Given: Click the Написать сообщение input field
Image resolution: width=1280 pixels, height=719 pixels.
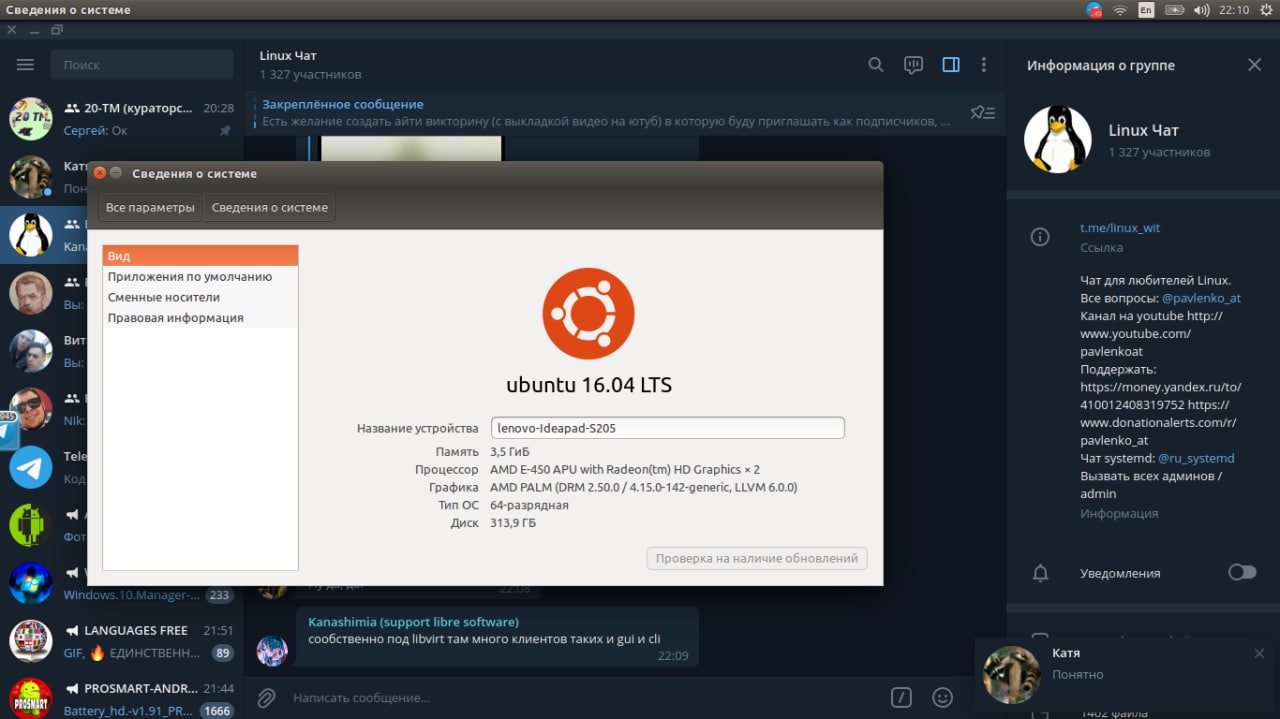Looking at the screenshot, I should [x=585, y=697].
